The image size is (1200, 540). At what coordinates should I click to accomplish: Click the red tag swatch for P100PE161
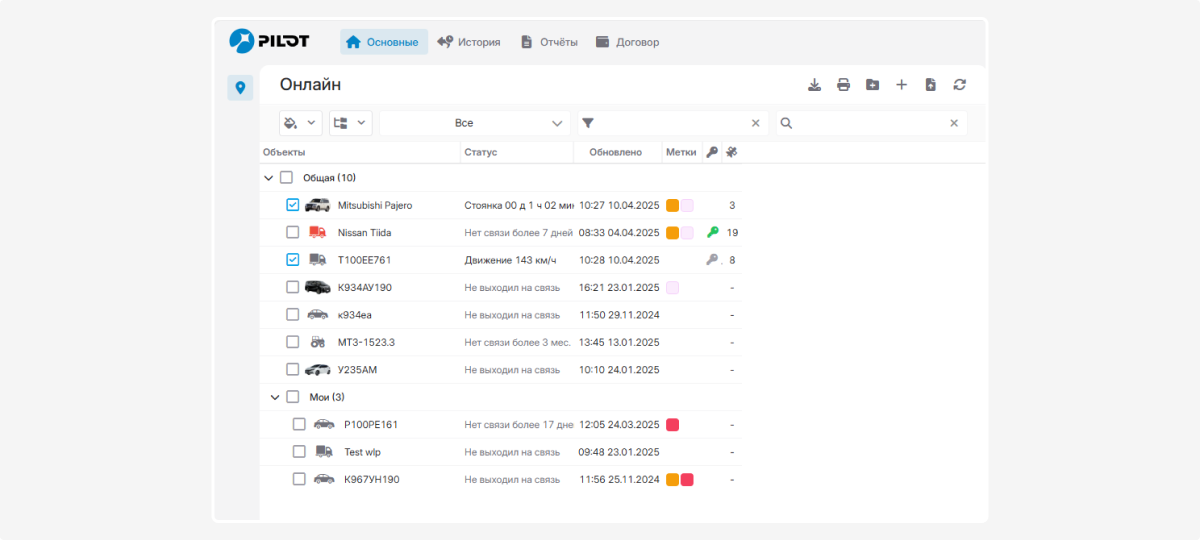click(673, 425)
